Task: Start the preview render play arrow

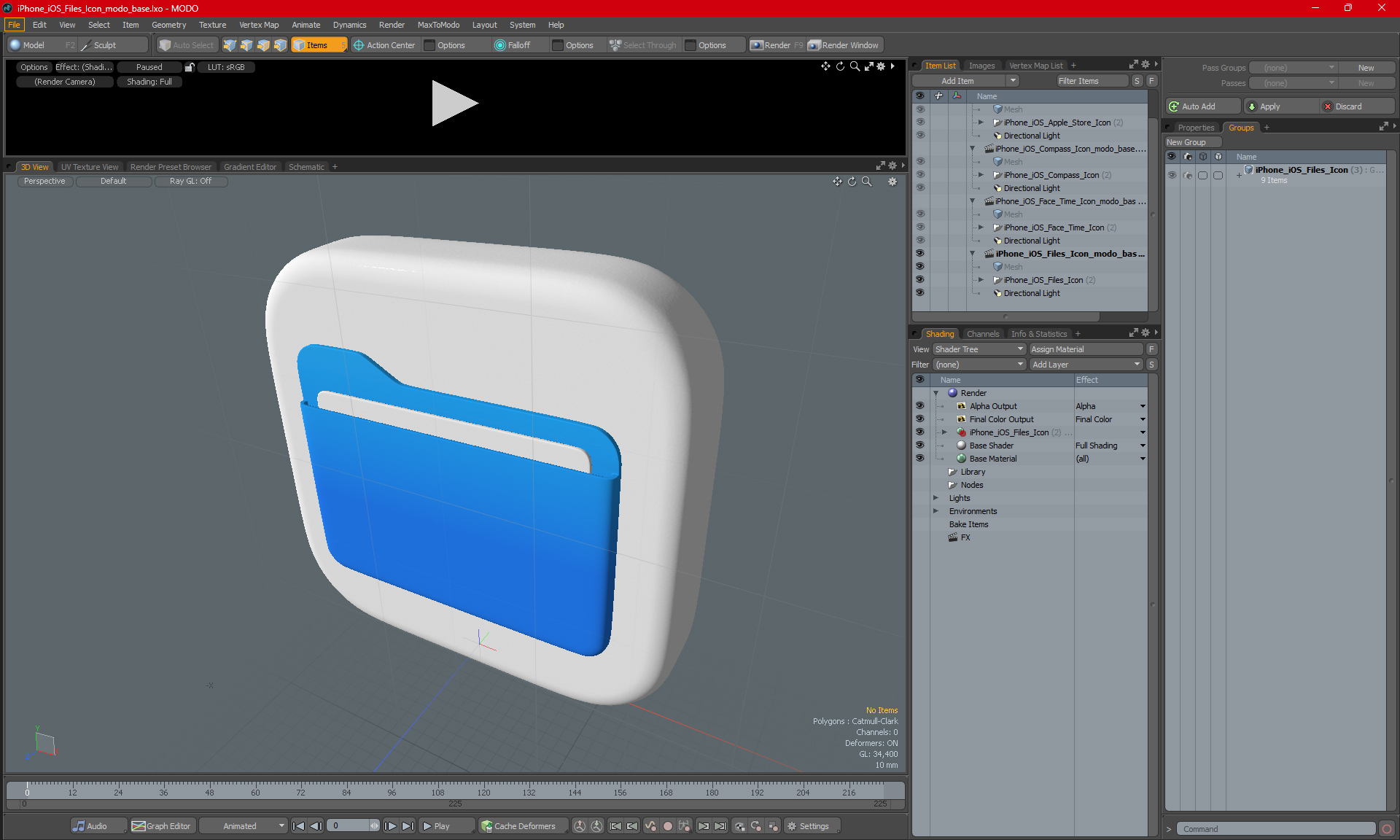Action: (x=454, y=103)
